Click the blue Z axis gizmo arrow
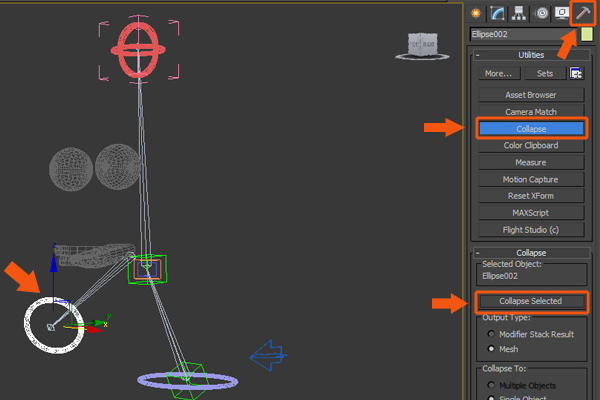 54,263
